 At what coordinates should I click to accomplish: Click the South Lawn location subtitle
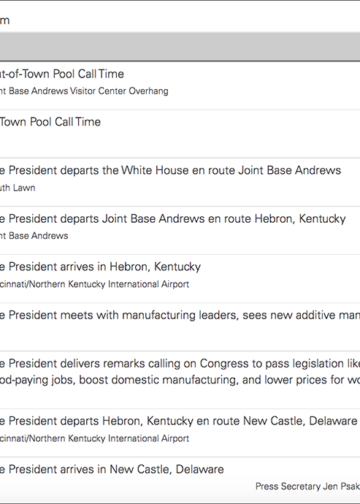coord(18,188)
